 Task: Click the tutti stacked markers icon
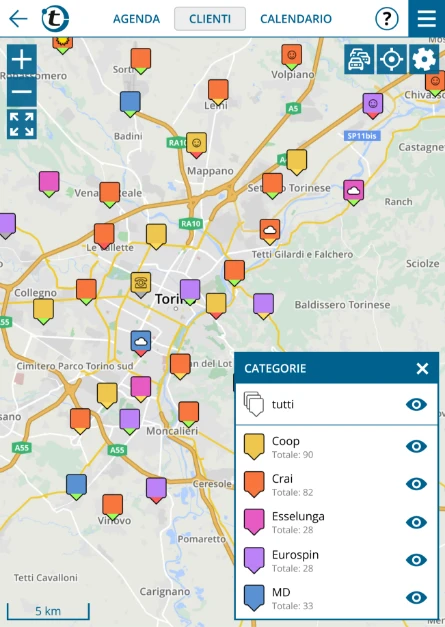pos(254,404)
